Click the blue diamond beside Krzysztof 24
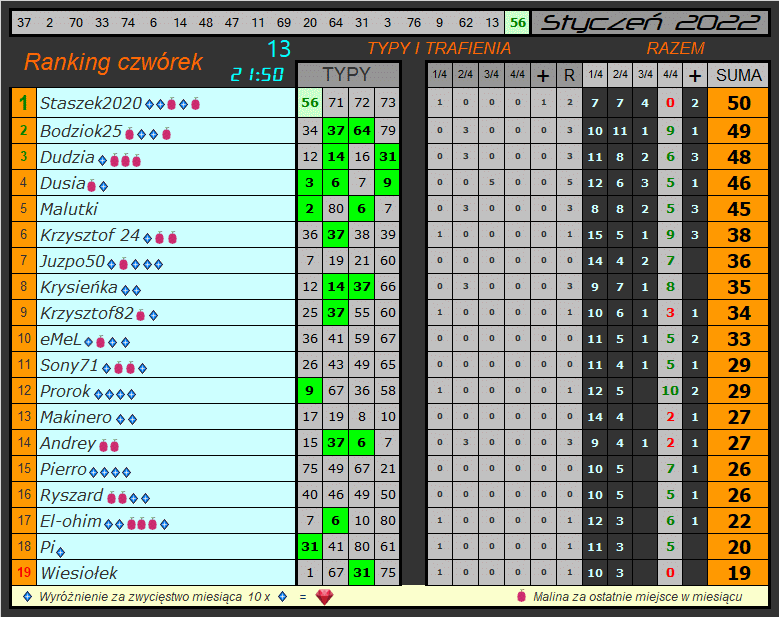 [148, 238]
